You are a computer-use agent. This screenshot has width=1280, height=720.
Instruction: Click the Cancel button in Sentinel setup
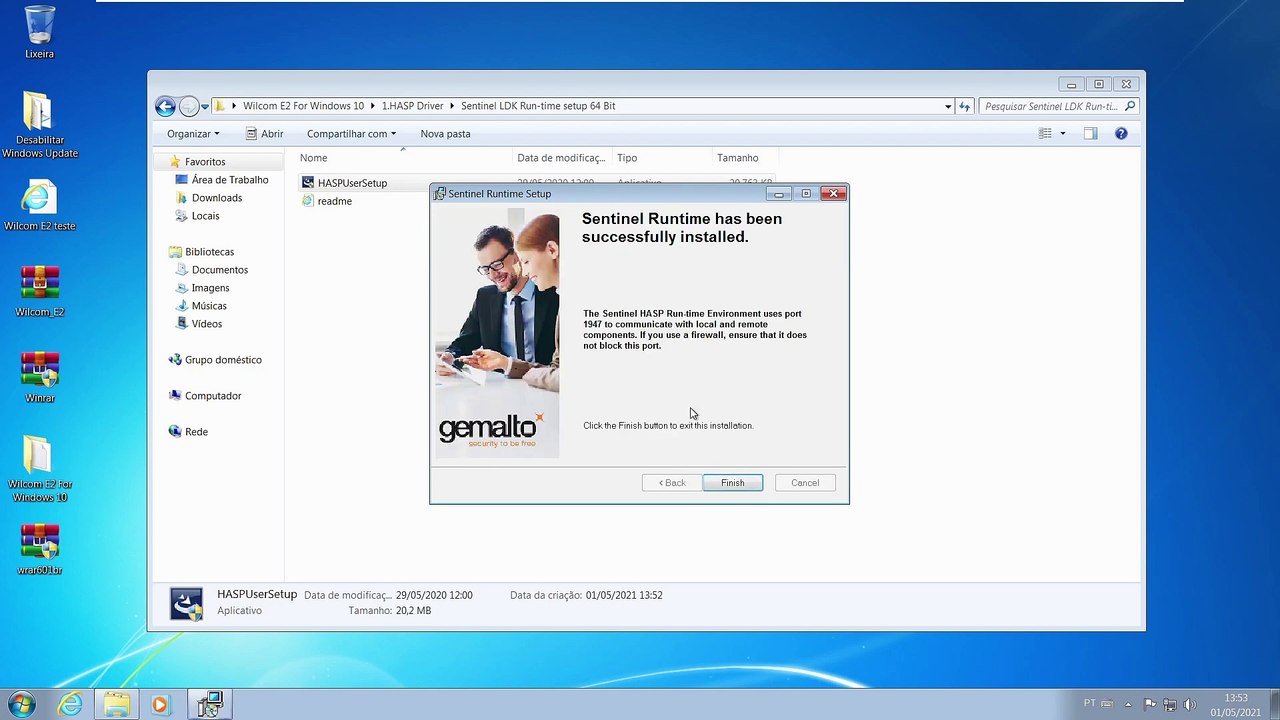pos(805,483)
